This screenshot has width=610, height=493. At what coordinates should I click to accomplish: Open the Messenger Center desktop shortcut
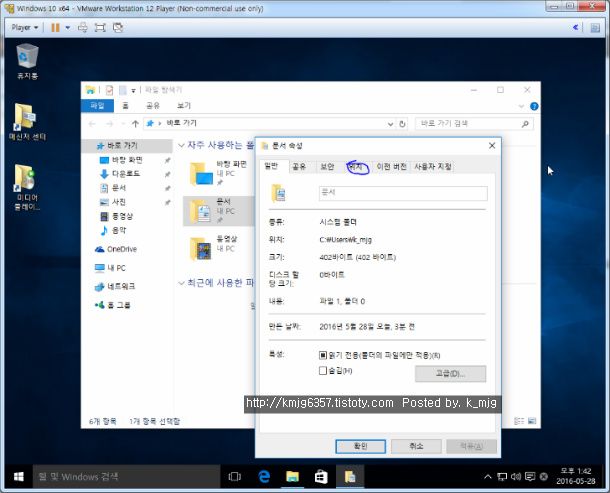point(27,121)
